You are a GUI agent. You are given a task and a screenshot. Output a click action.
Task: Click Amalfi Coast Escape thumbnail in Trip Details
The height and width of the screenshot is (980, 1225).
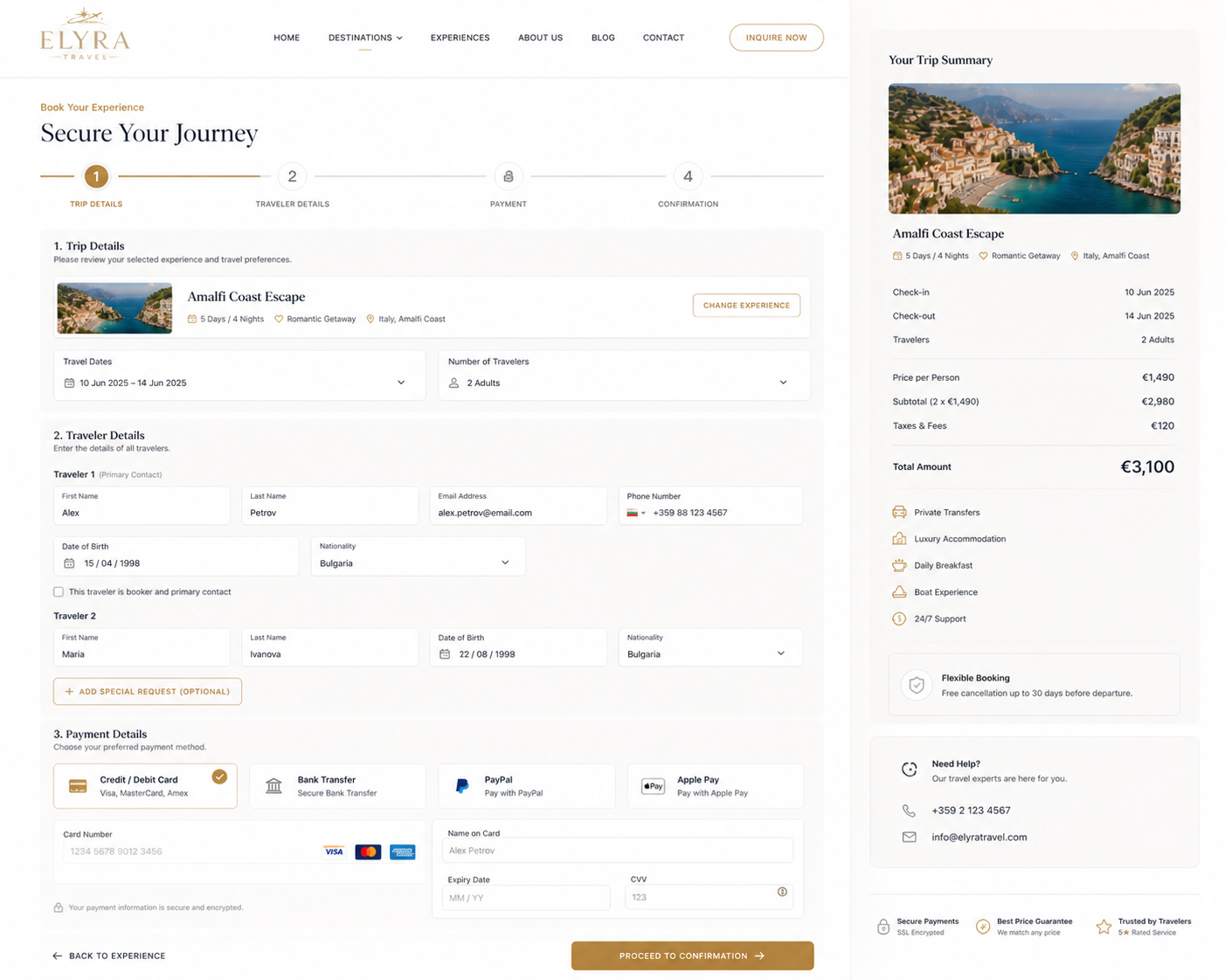pos(114,307)
